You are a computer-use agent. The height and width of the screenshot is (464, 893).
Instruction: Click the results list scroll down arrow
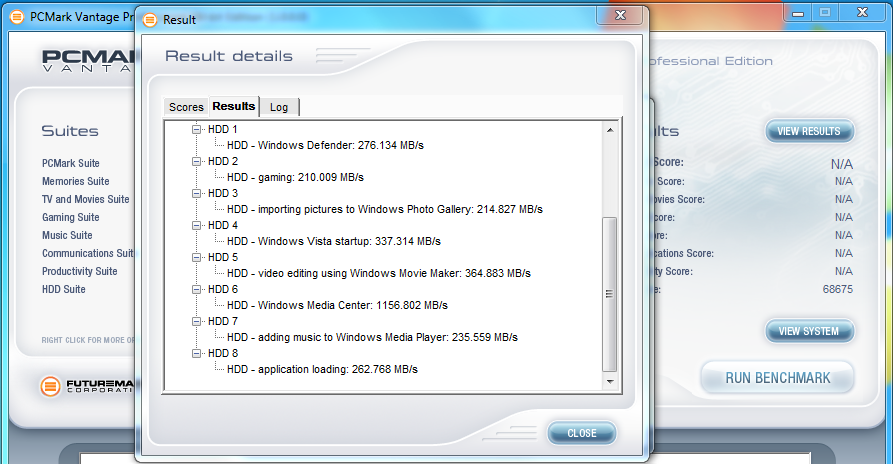click(610, 381)
